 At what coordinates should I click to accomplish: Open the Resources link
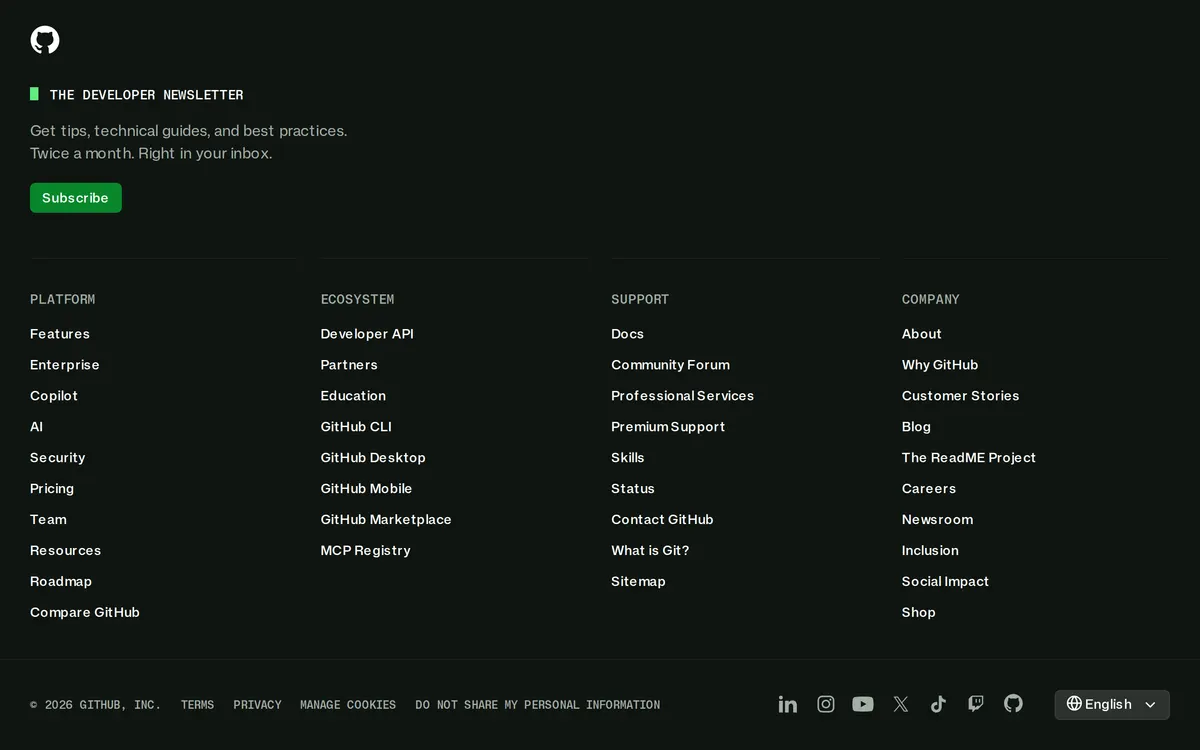pos(66,551)
